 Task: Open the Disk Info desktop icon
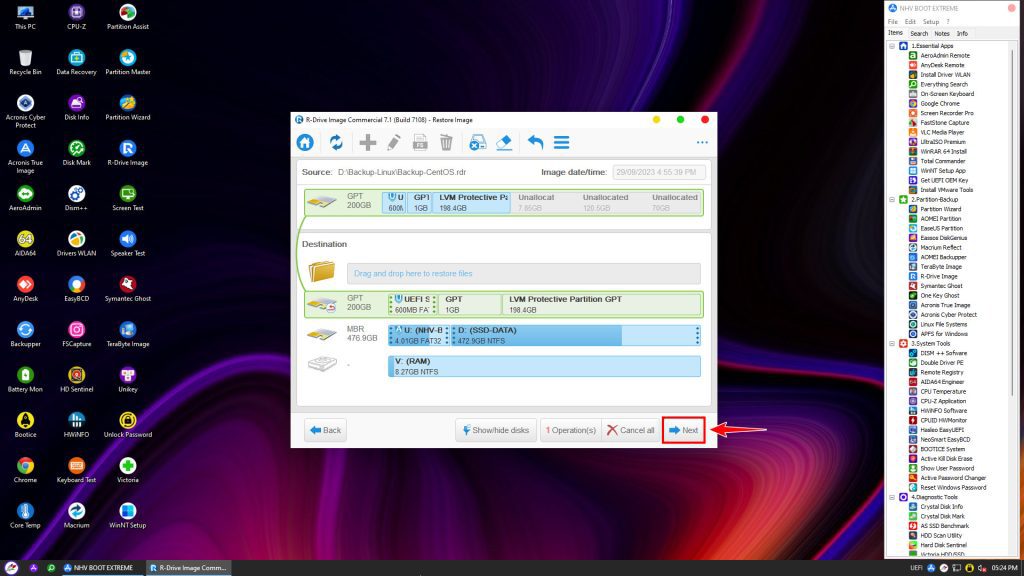(x=76, y=107)
